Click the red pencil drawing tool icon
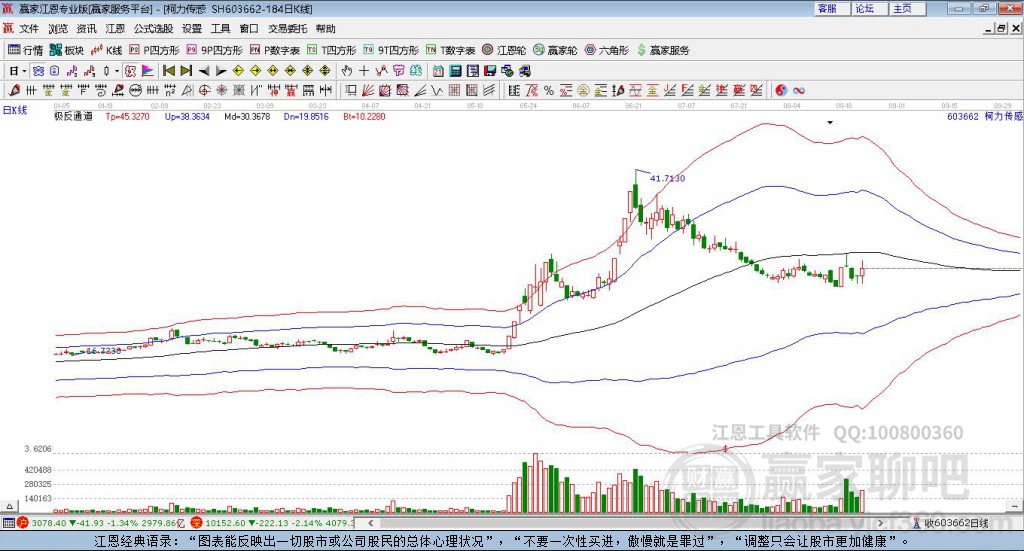Image resolution: width=1024 pixels, height=551 pixels. [14, 90]
